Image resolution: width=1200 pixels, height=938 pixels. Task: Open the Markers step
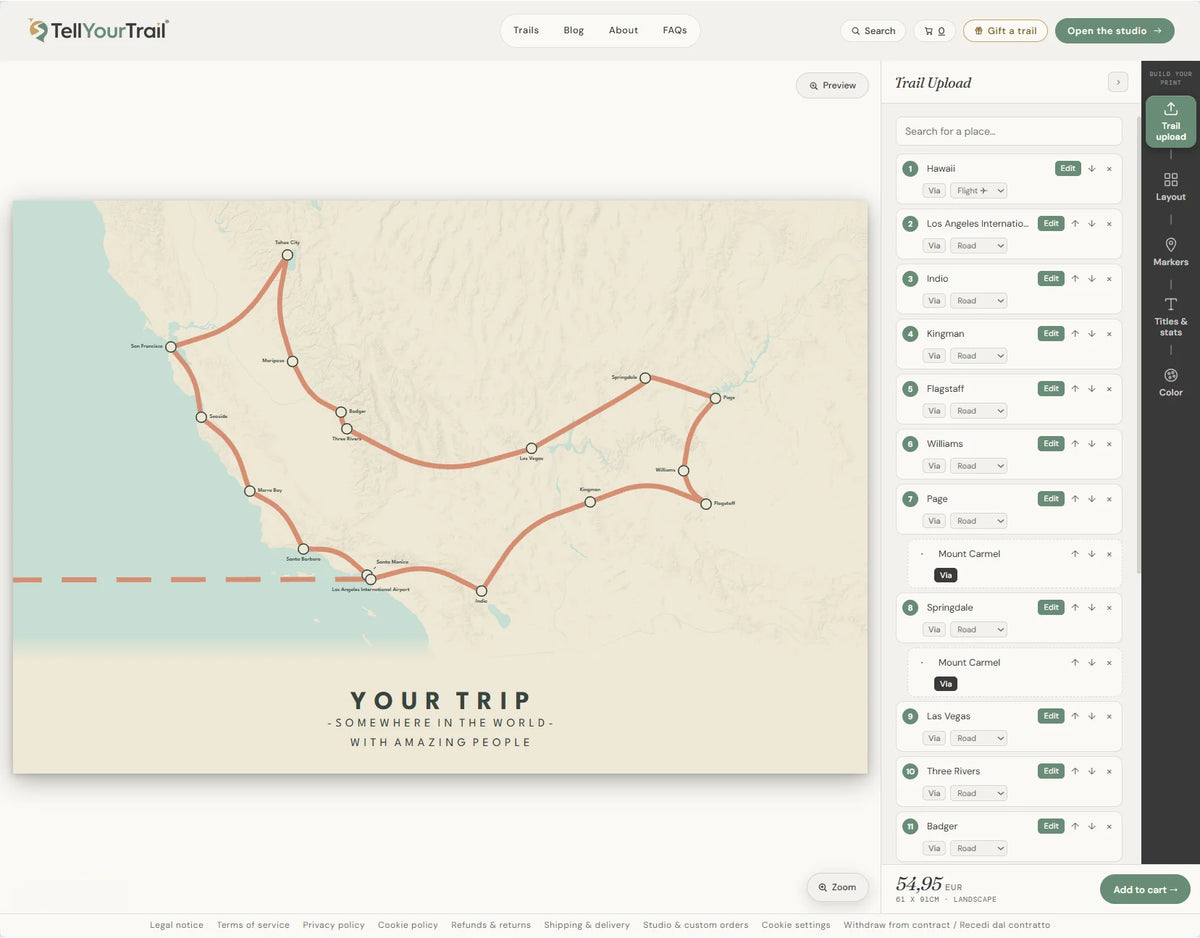click(1170, 251)
